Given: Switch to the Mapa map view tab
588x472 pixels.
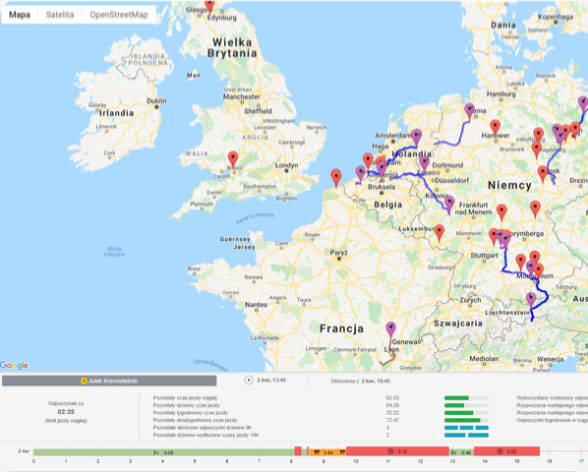Looking at the screenshot, I should (x=20, y=15).
